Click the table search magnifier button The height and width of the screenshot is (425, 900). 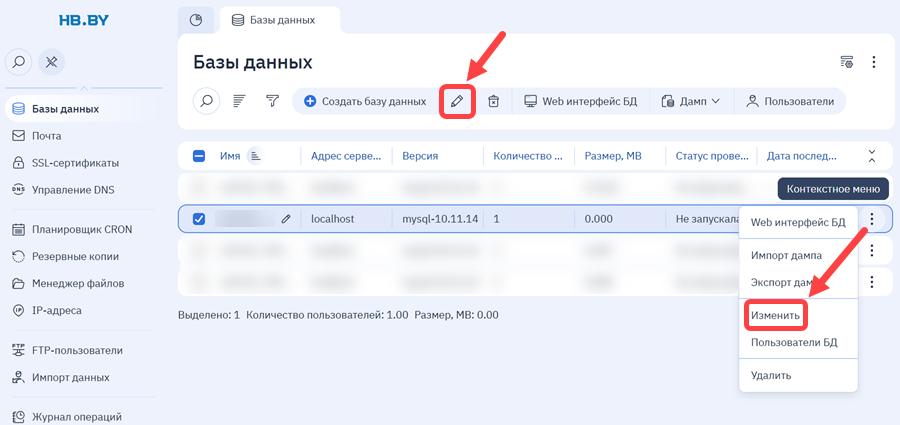[207, 101]
